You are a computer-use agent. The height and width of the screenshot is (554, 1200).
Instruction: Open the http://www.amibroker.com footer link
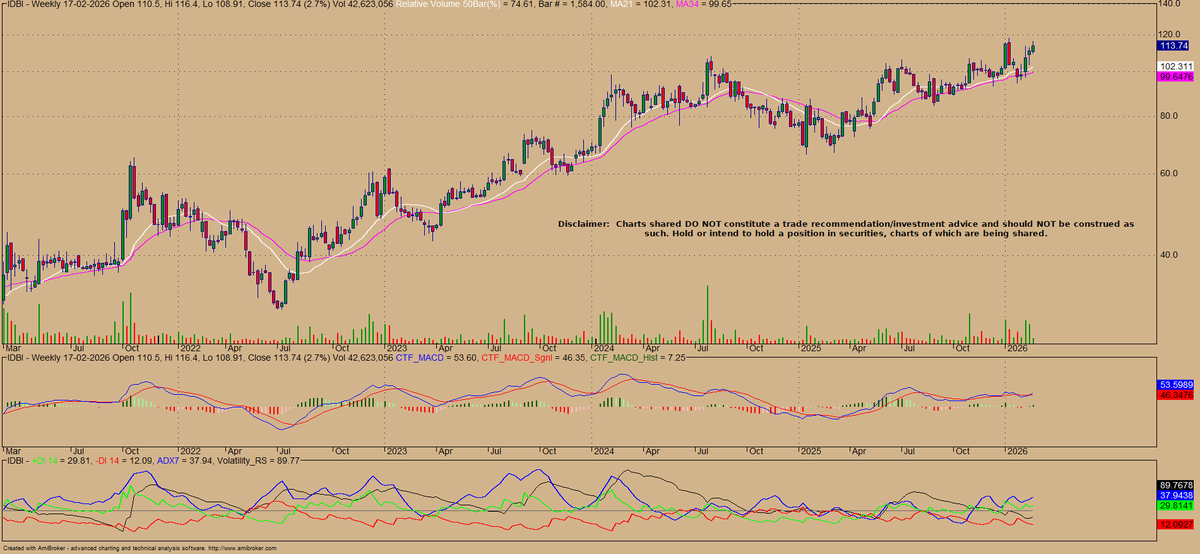pos(244,549)
